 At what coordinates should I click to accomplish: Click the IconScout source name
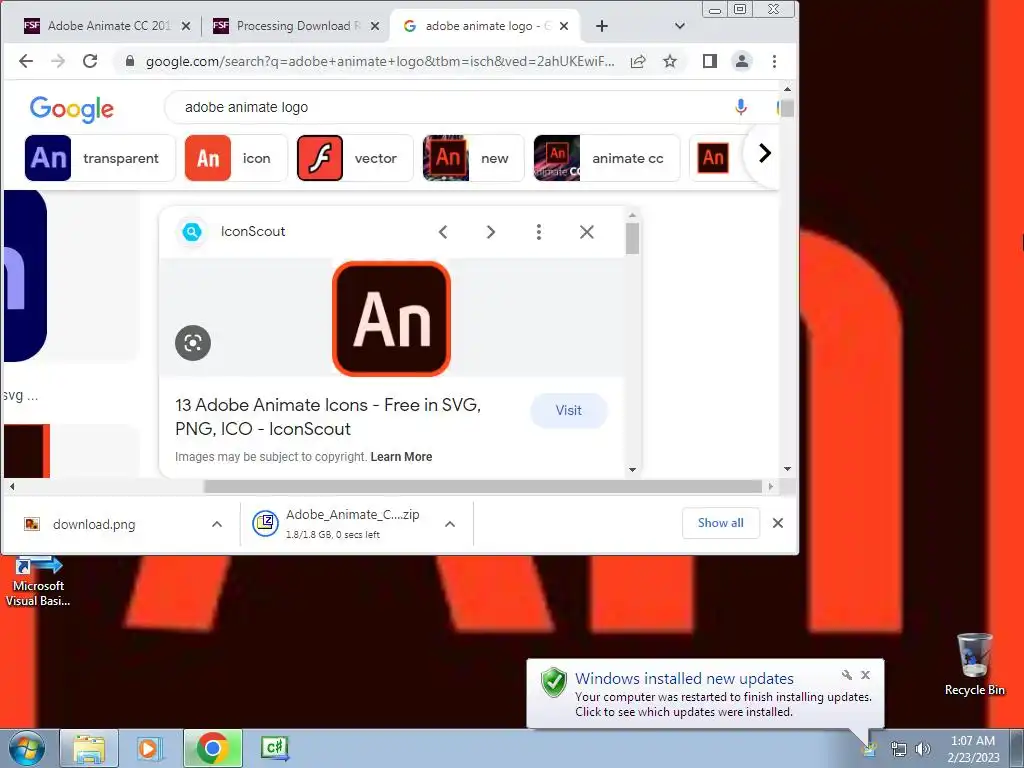[253, 231]
